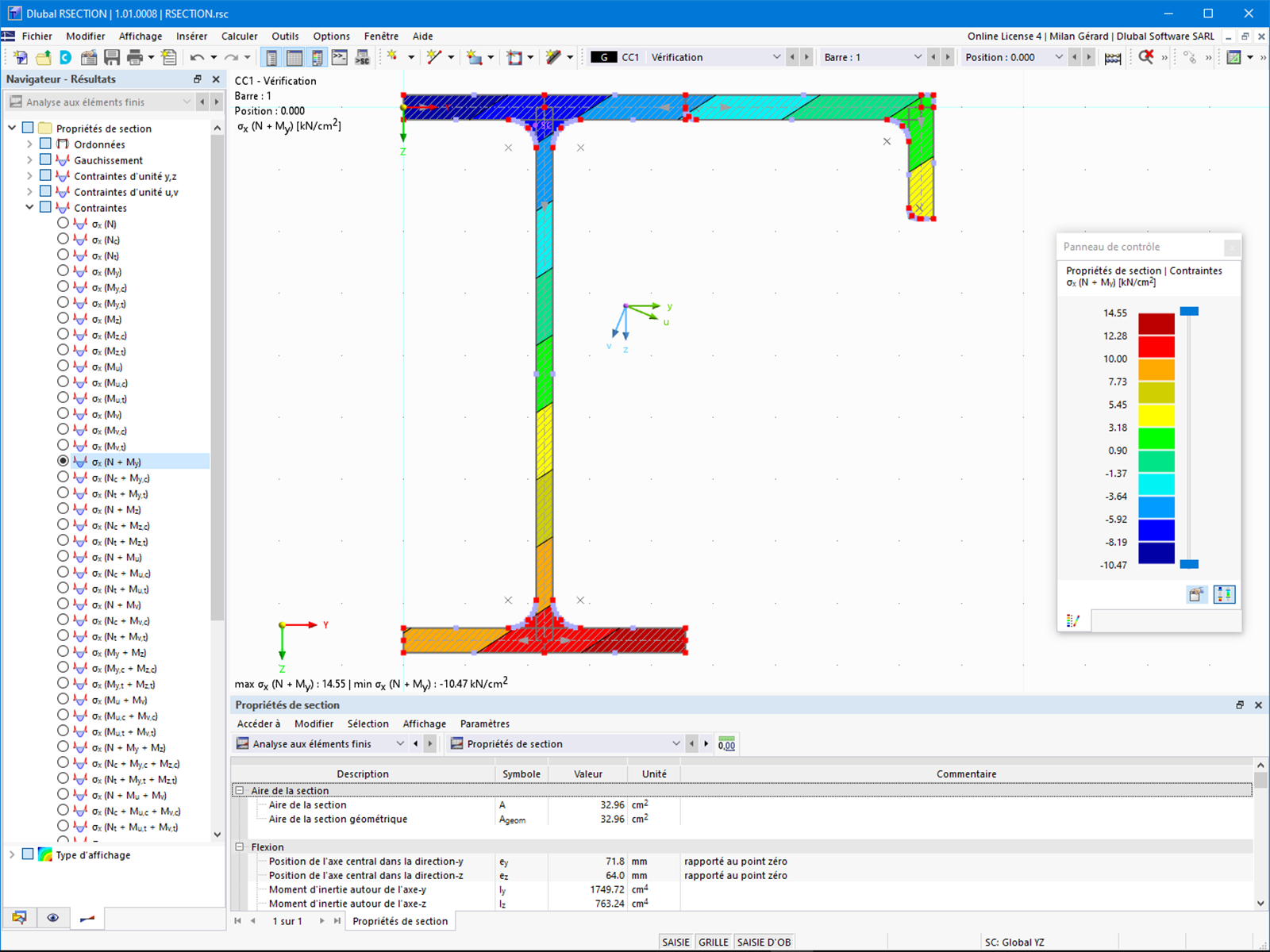Viewport: 1270px width, 952px height.
Task: Check the Ordonnées checkbox
Action: 45,144
